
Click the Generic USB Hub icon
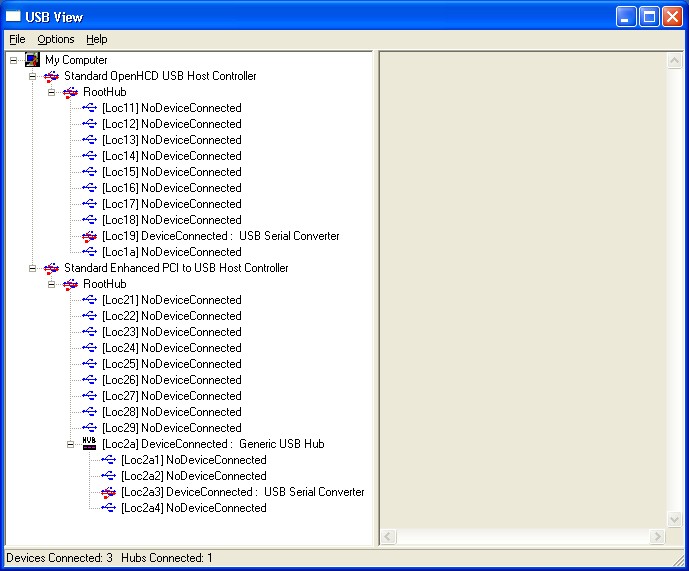[x=89, y=444]
